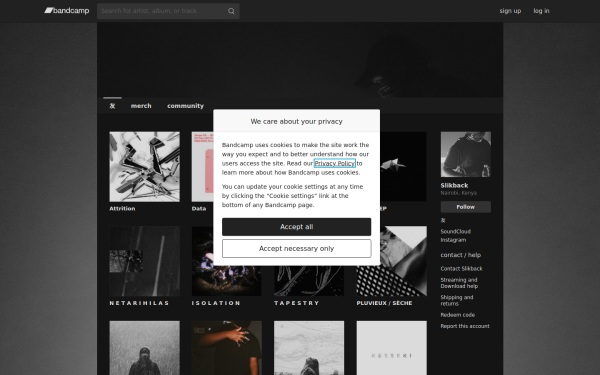Open the Instagram link
The height and width of the screenshot is (375, 600).
tap(453, 240)
